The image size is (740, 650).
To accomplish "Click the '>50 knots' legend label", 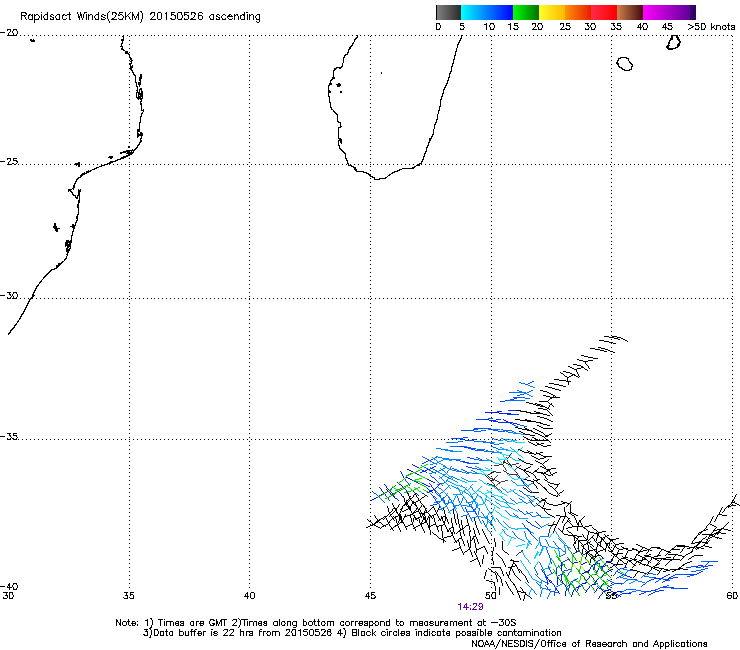I will (711, 27).
